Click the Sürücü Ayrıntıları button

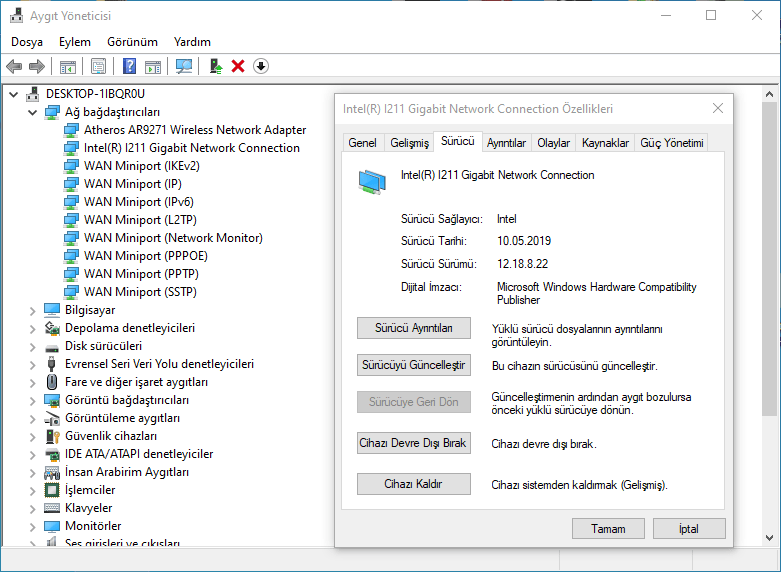click(x=414, y=328)
